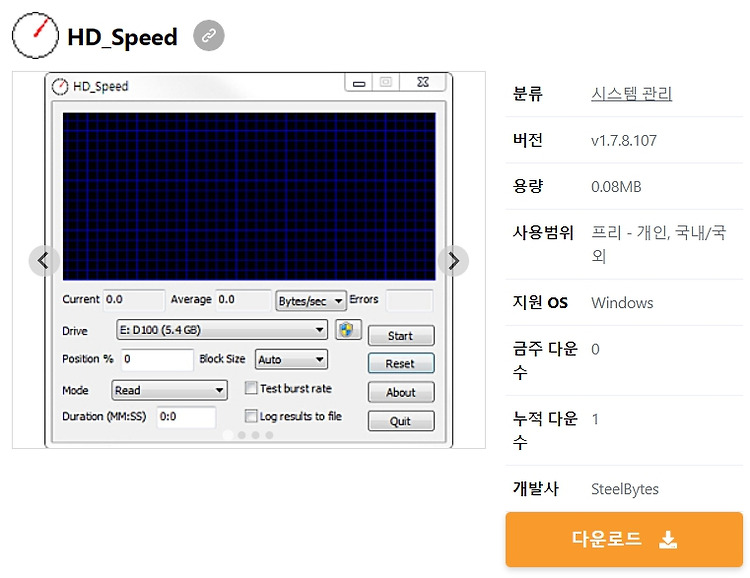Image resolution: width=750 pixels, height=578 pixels.
Task: Click the developer name SteelBytes
Action: pyautogui.click(x=625, y=489)
